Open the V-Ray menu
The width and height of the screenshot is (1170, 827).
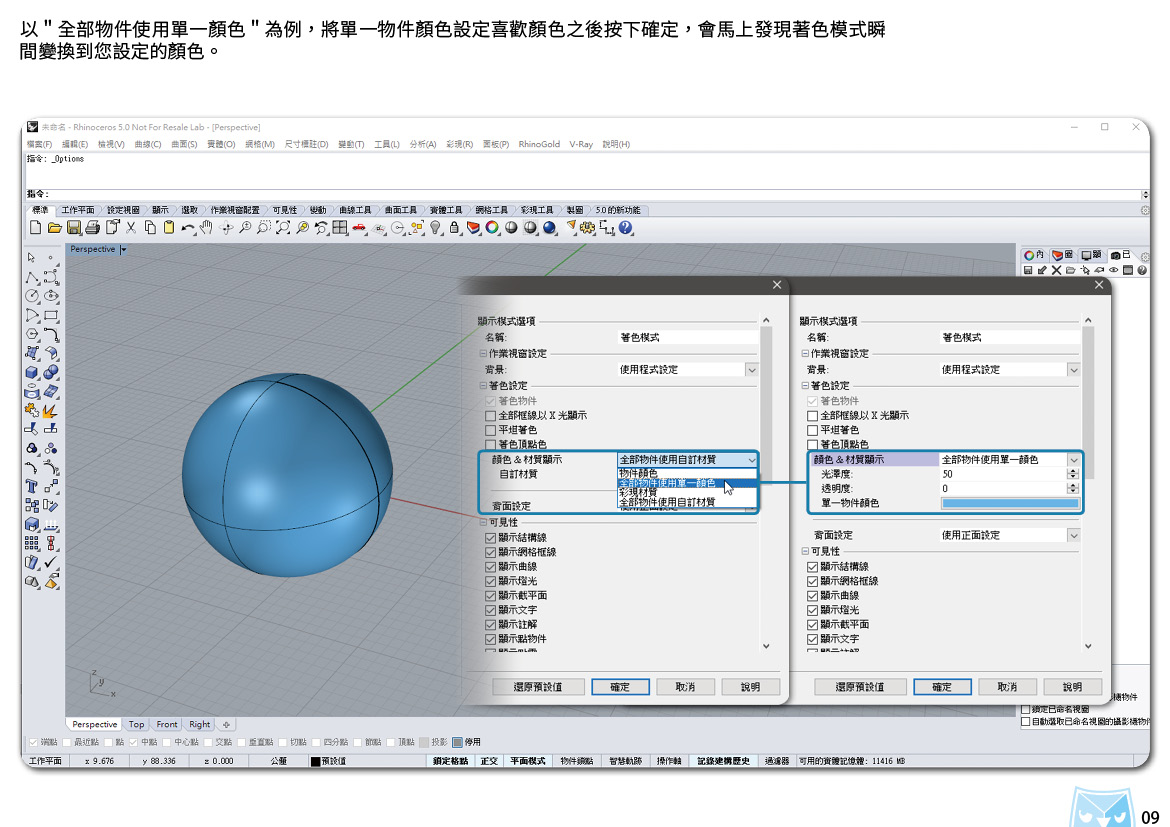coord(581,144)
